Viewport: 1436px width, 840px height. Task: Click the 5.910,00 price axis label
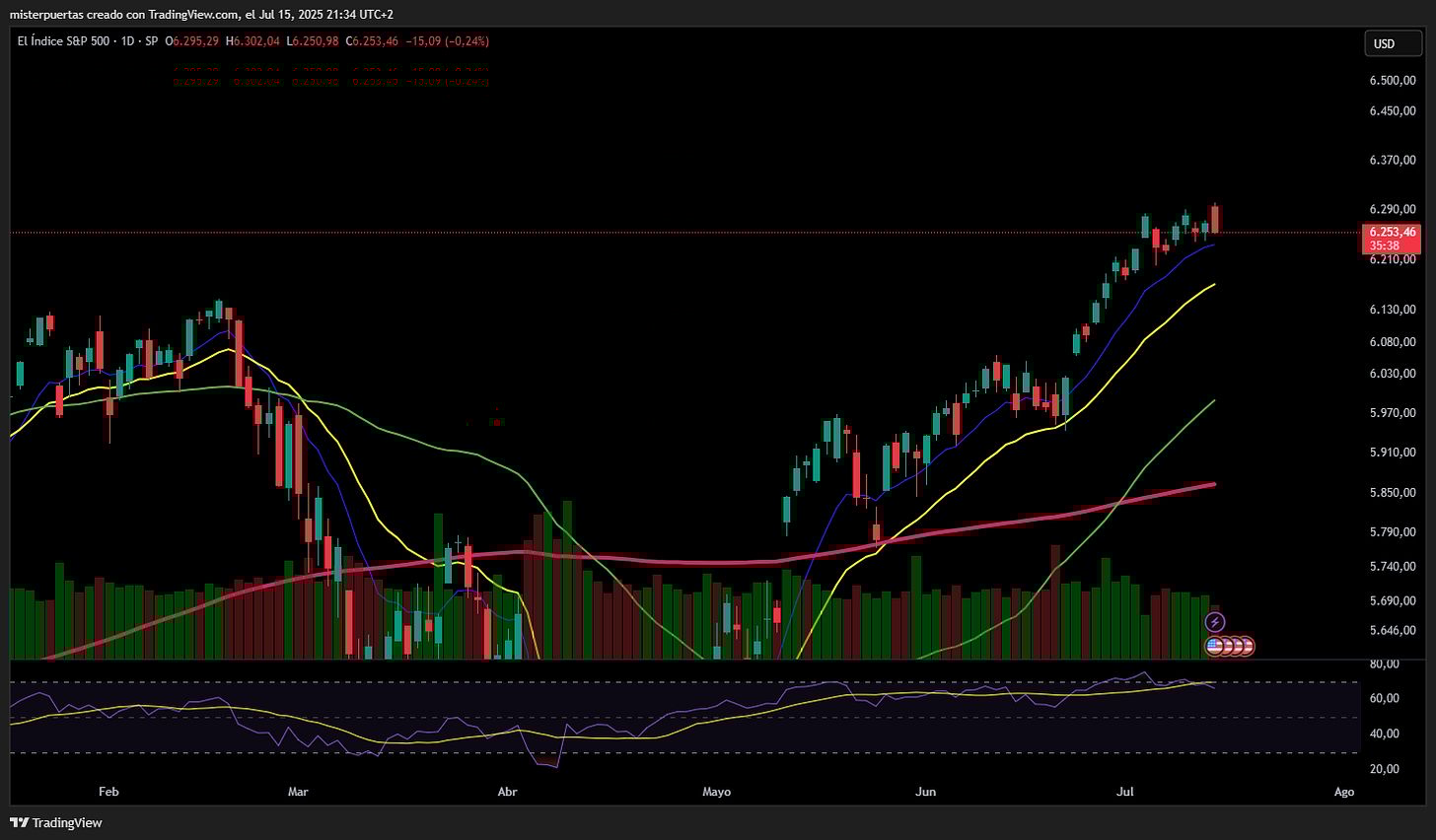(x=1393, y=453)
